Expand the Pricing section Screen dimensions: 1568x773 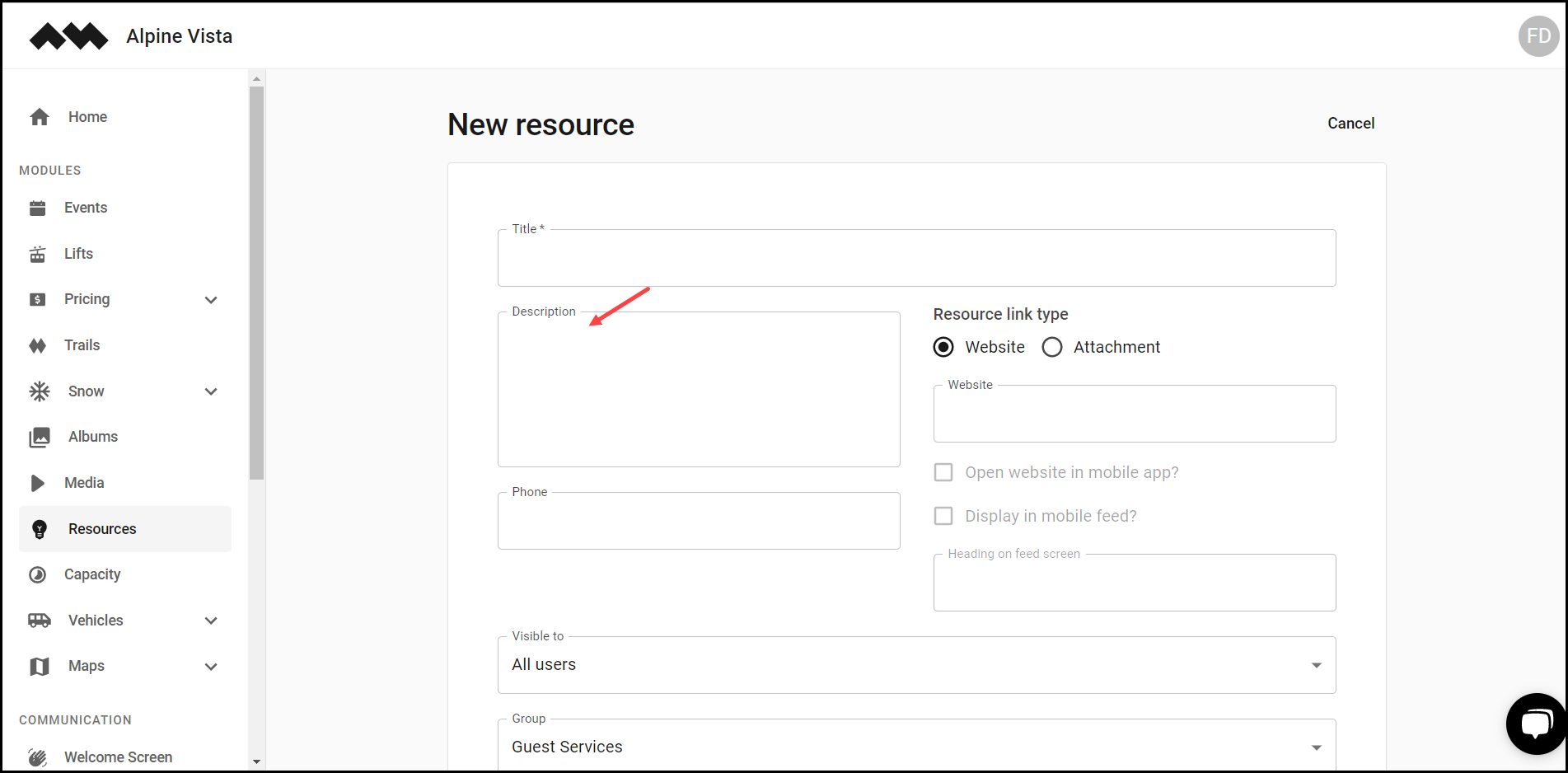pyautogui.click(x=211, y=299)
